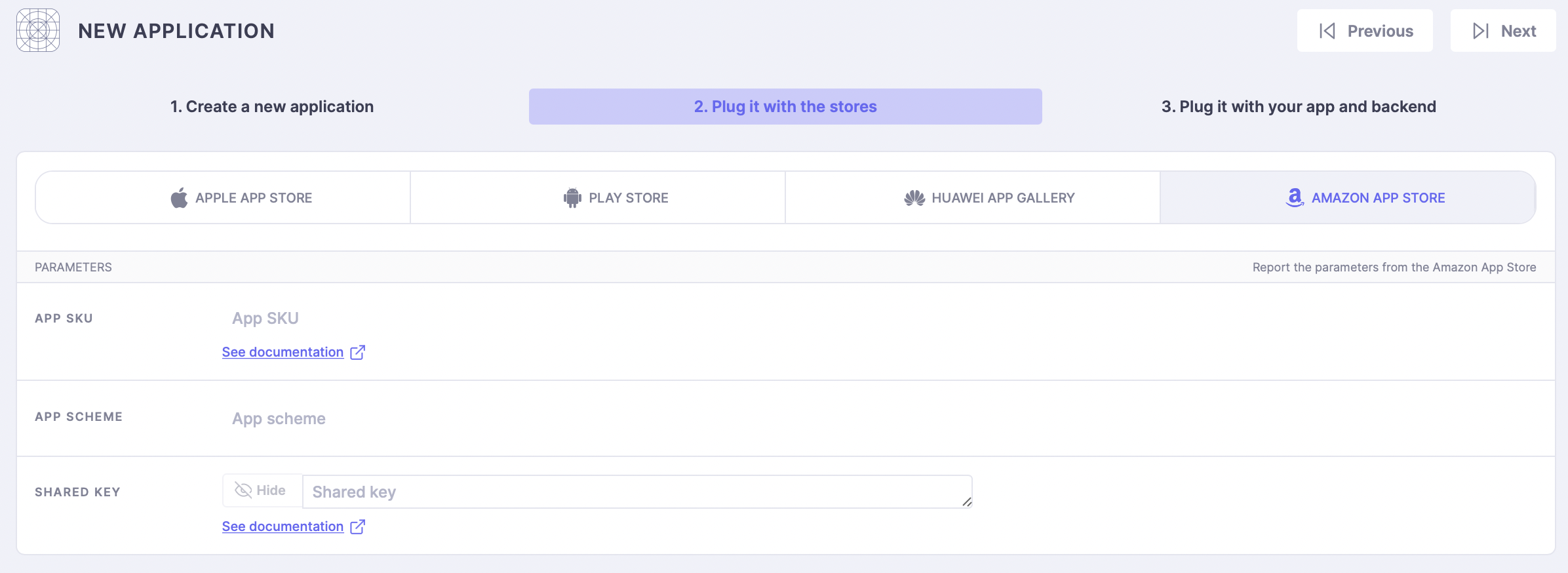1568x573 pixels.
Task: Click external link icon under Shared key
Action: [358, 526]
